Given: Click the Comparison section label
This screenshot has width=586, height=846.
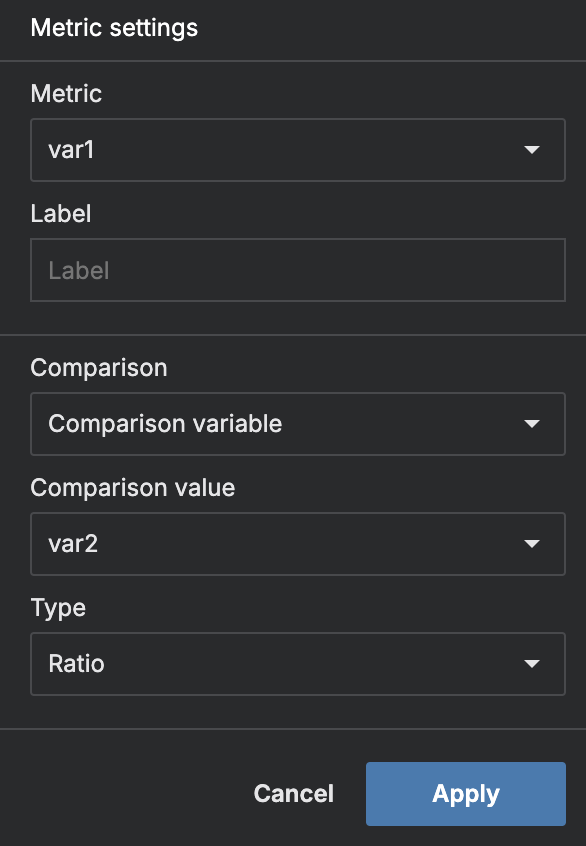Looking at the screenshot, I should click(99, 368).
